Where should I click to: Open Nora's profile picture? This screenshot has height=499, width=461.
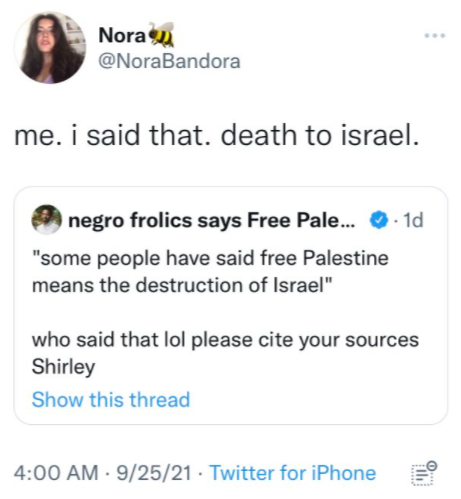tap(50, 48)
